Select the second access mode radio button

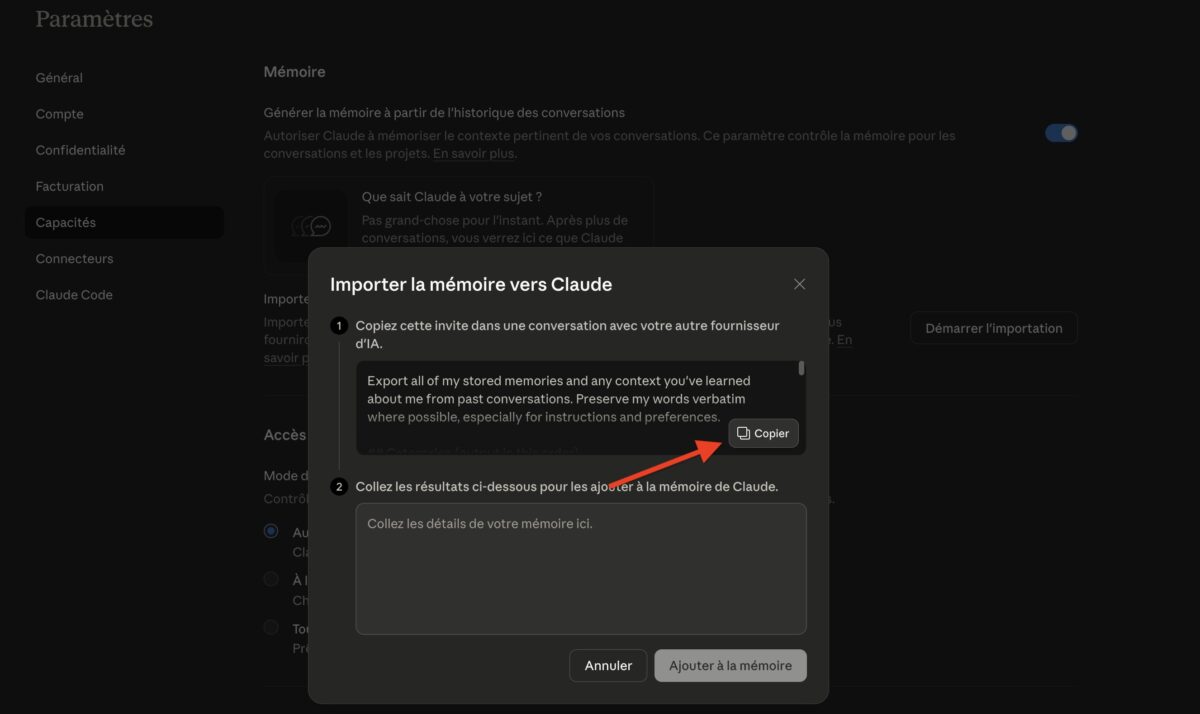point(271,579)
